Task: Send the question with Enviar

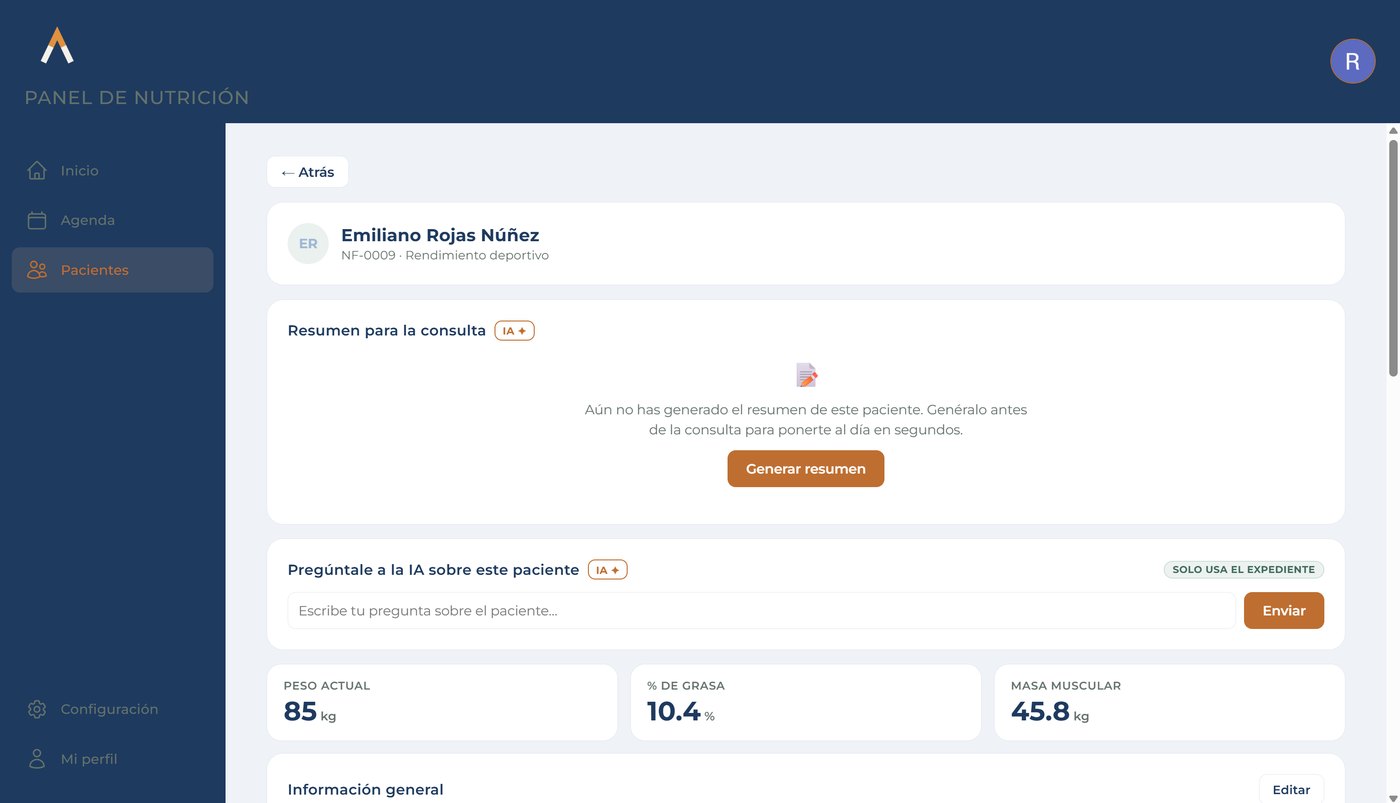Action: (x=1284, y=610)
